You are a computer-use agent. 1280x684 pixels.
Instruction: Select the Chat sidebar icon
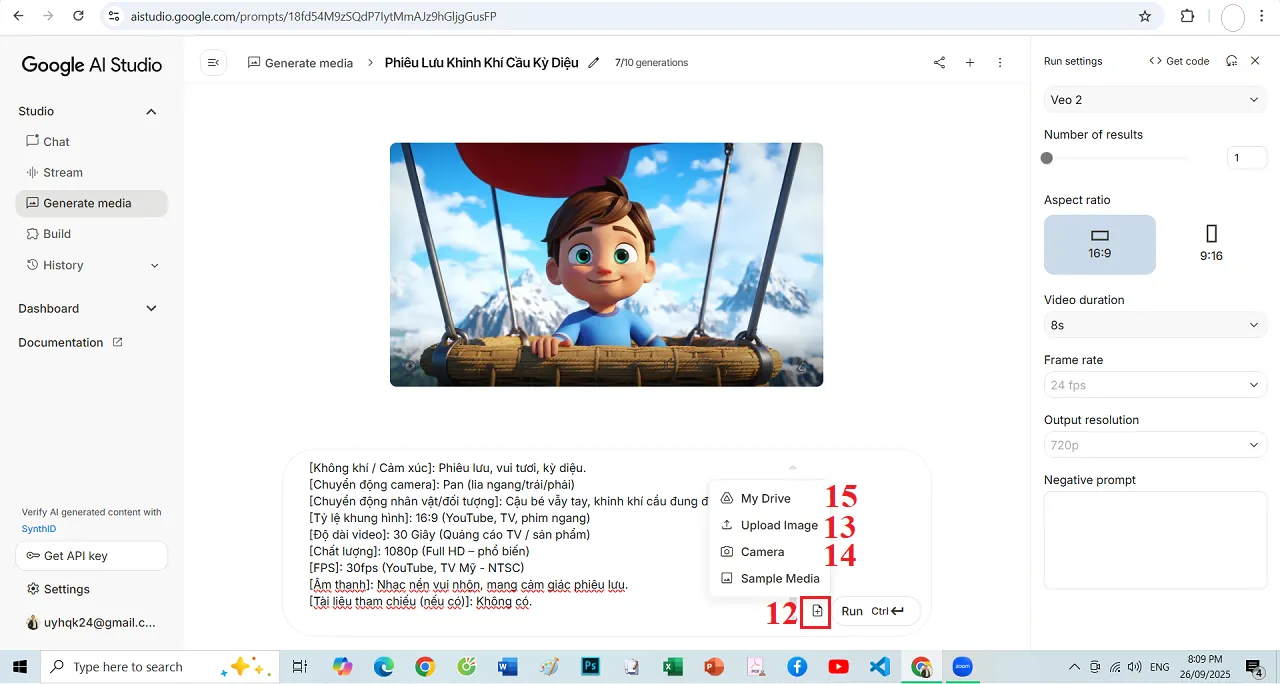[x=34, y=141]
